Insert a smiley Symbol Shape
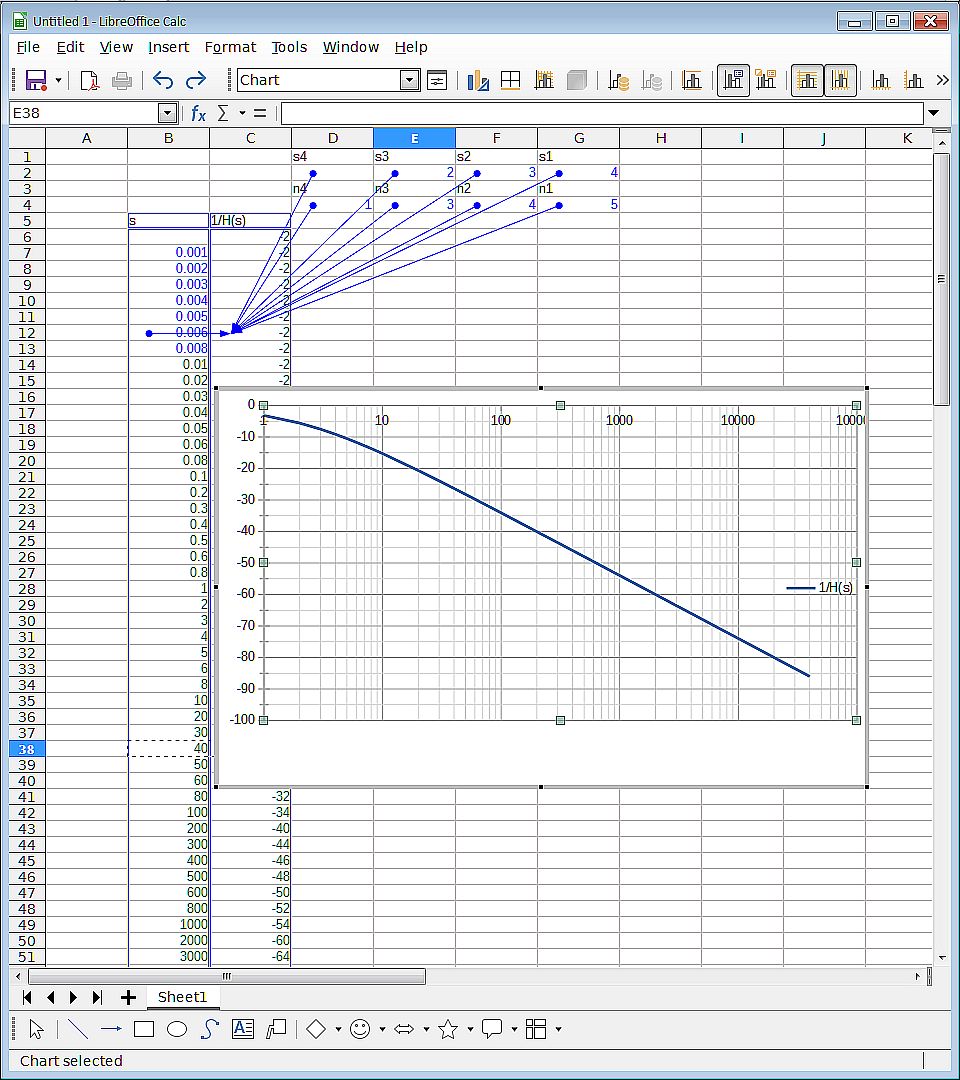The image size is (960, 1080). click(x=360, y=1029)
